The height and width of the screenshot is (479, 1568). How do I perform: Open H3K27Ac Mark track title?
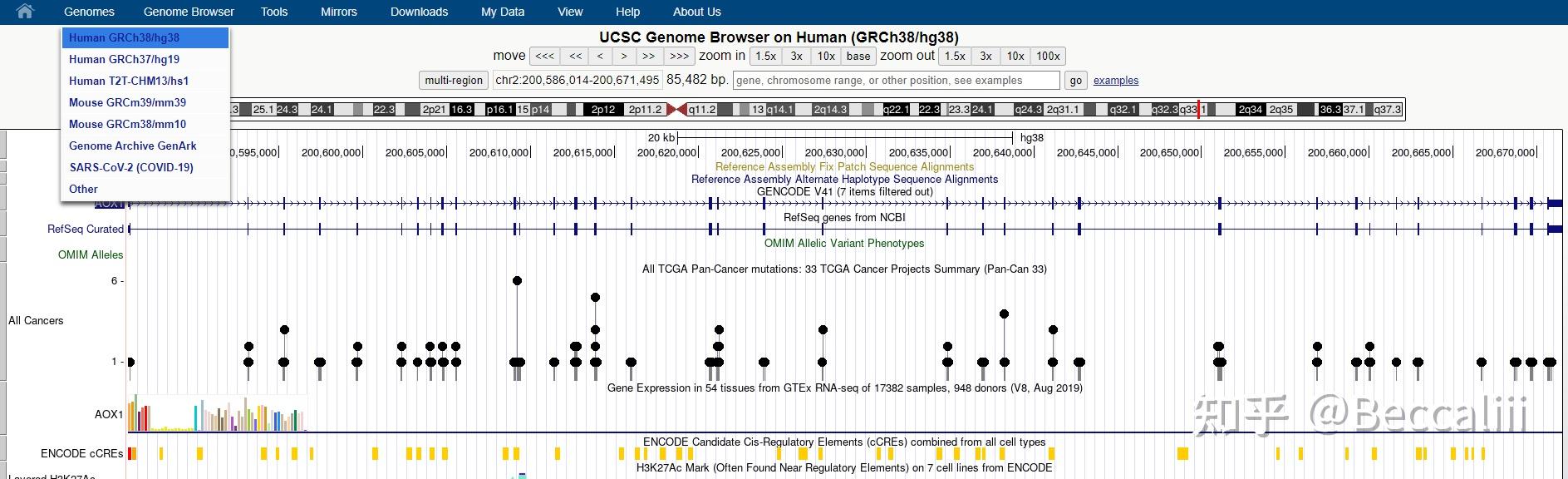pyautogui.click(x=844, y=467)
